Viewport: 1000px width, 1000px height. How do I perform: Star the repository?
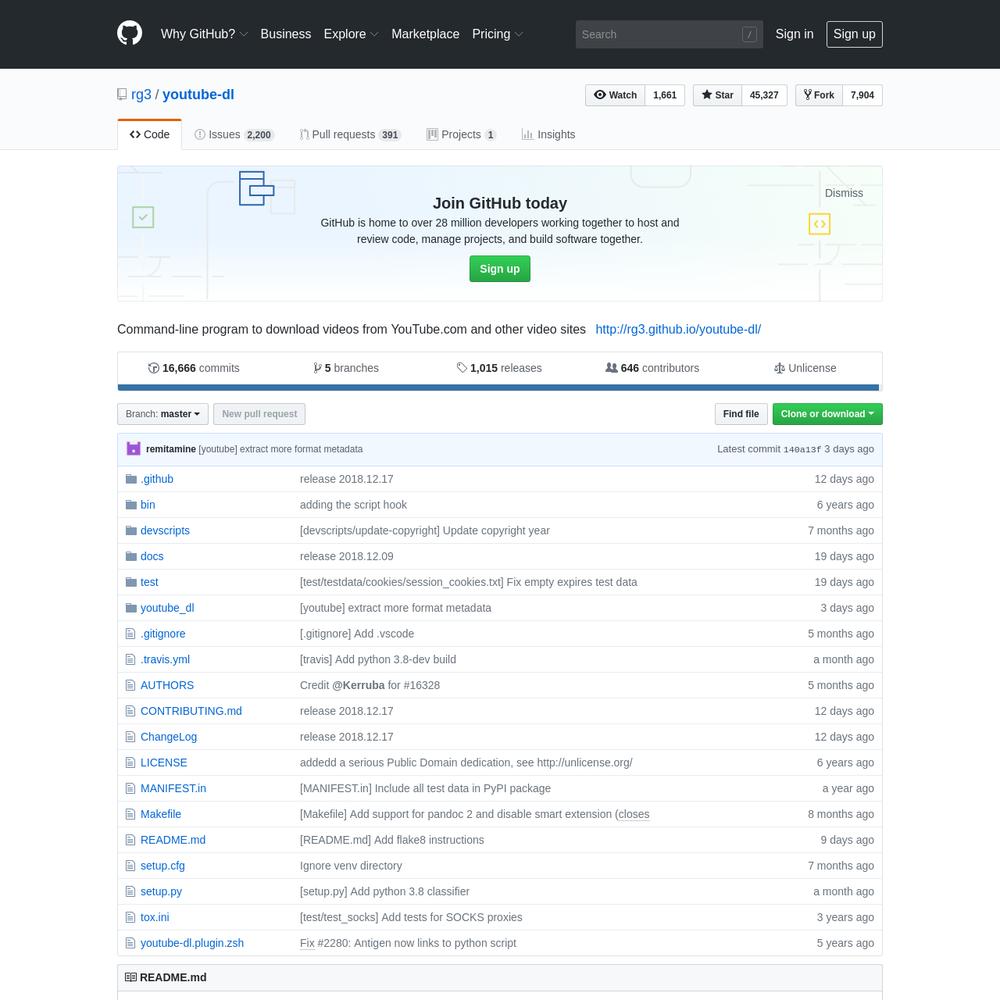pos(717,95)
